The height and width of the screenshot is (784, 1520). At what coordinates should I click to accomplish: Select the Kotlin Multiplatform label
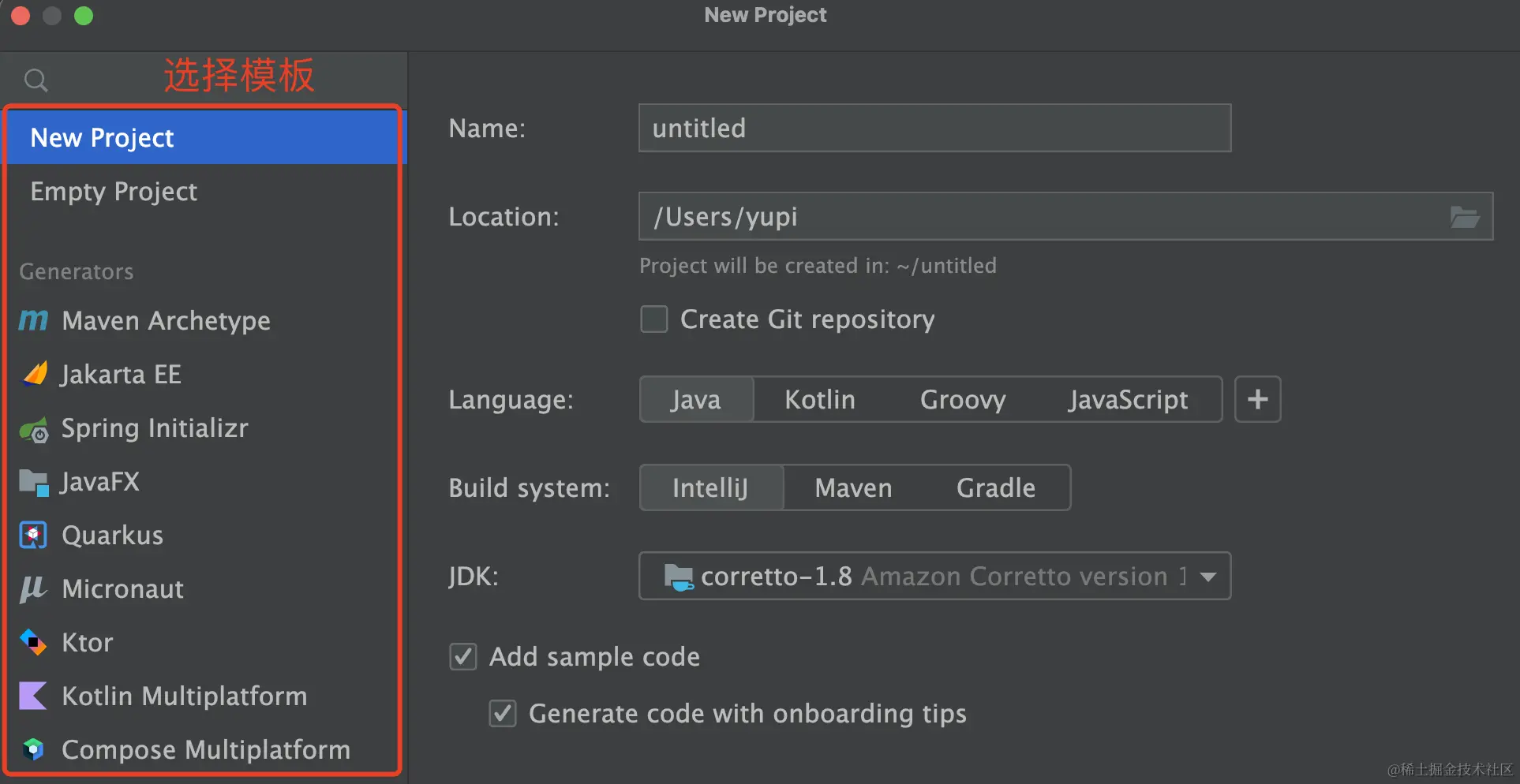185,696
